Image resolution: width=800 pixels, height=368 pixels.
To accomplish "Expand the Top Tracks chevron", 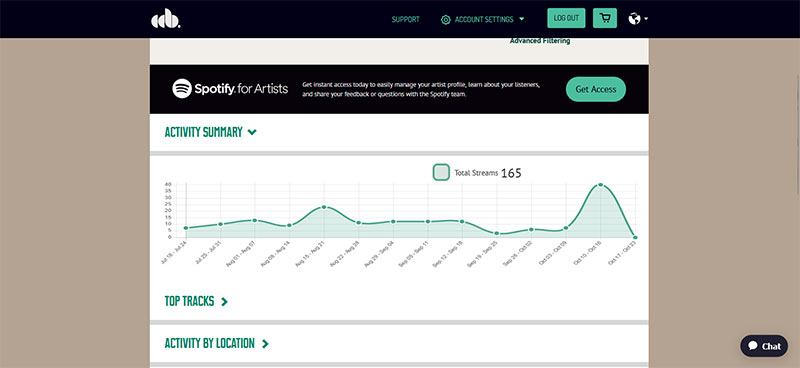I will pyautogui.click(x=224, y=302).
